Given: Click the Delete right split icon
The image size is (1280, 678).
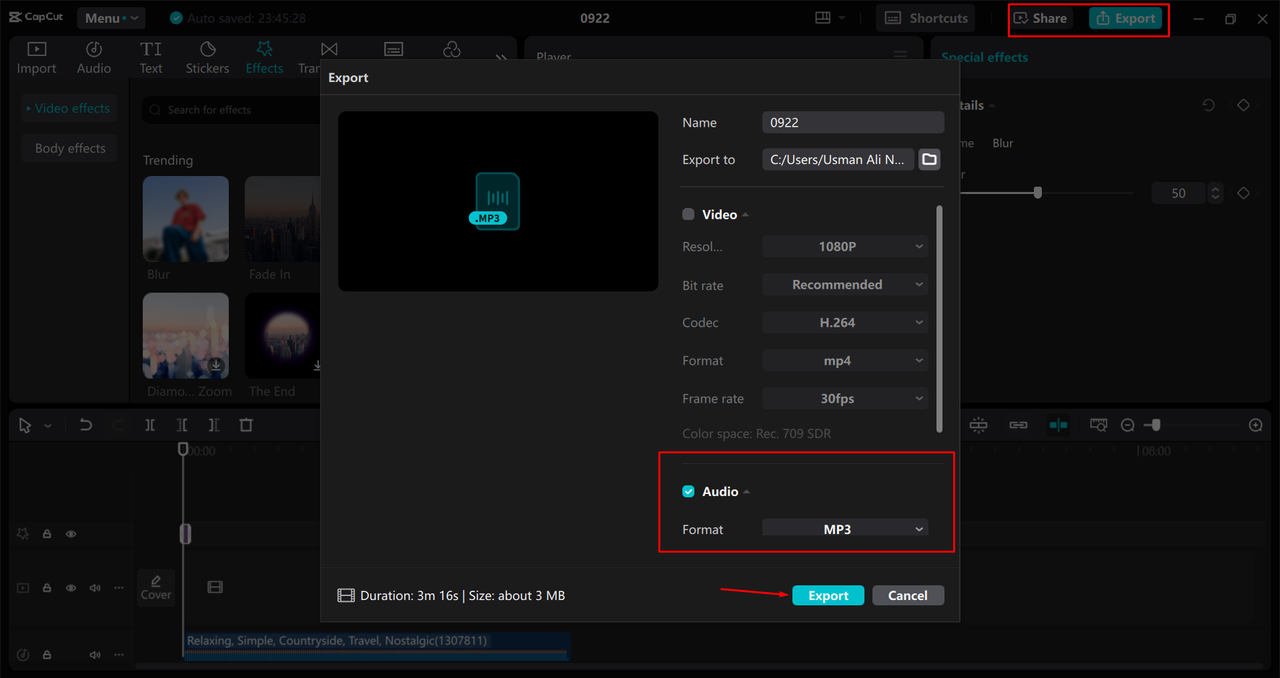Looking at the screenshot, I should tap(214, 425).
